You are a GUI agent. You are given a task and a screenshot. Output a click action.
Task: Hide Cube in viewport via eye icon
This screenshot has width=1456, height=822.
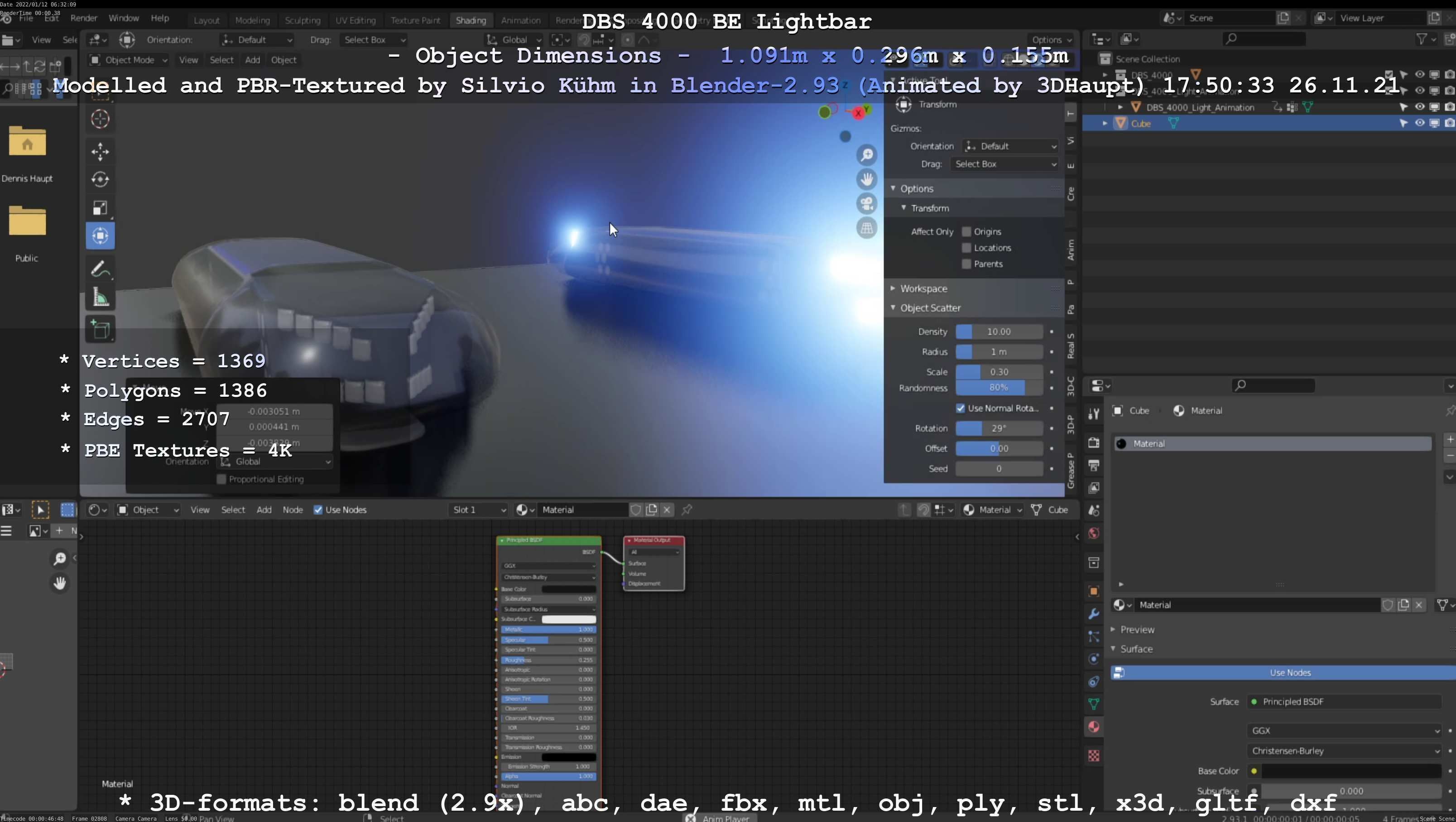click(x=1419, y=123)
